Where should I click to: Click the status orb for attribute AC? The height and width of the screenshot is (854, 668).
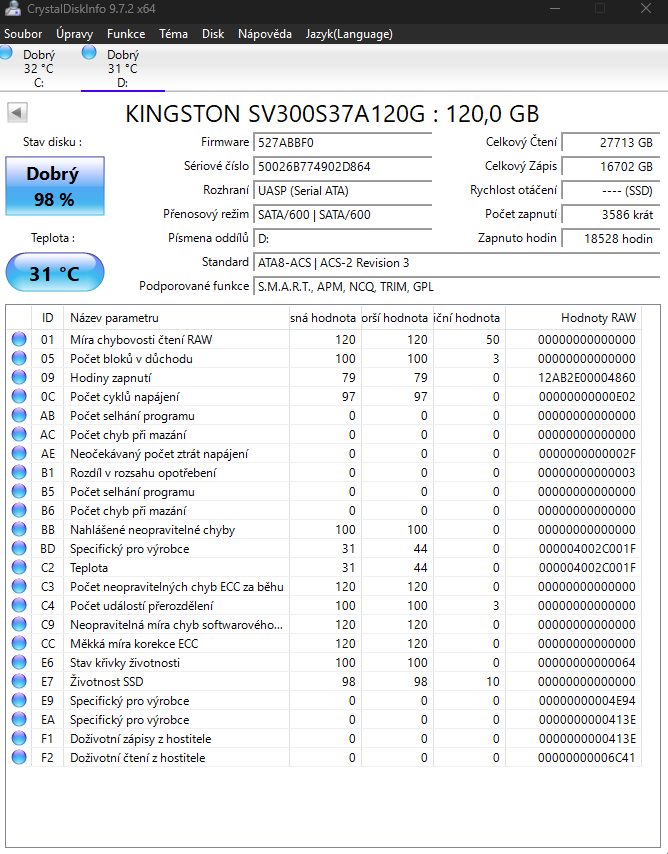coord(19,435)
